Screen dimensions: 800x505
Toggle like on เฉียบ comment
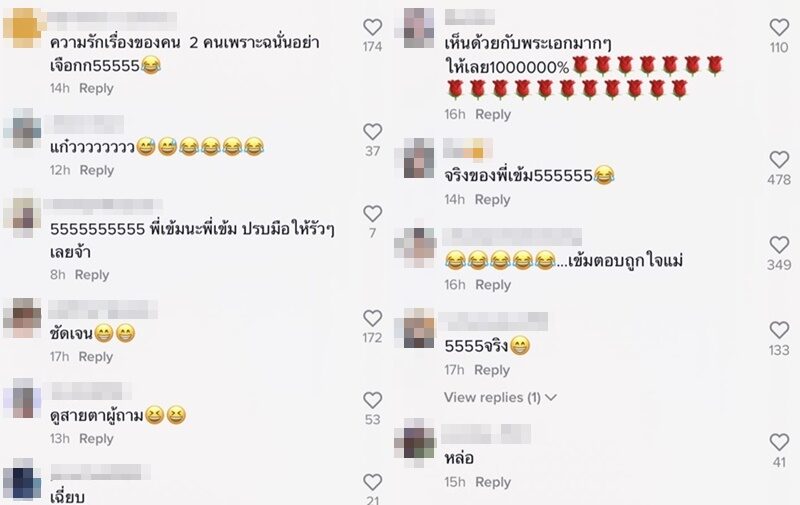(372, 482)
